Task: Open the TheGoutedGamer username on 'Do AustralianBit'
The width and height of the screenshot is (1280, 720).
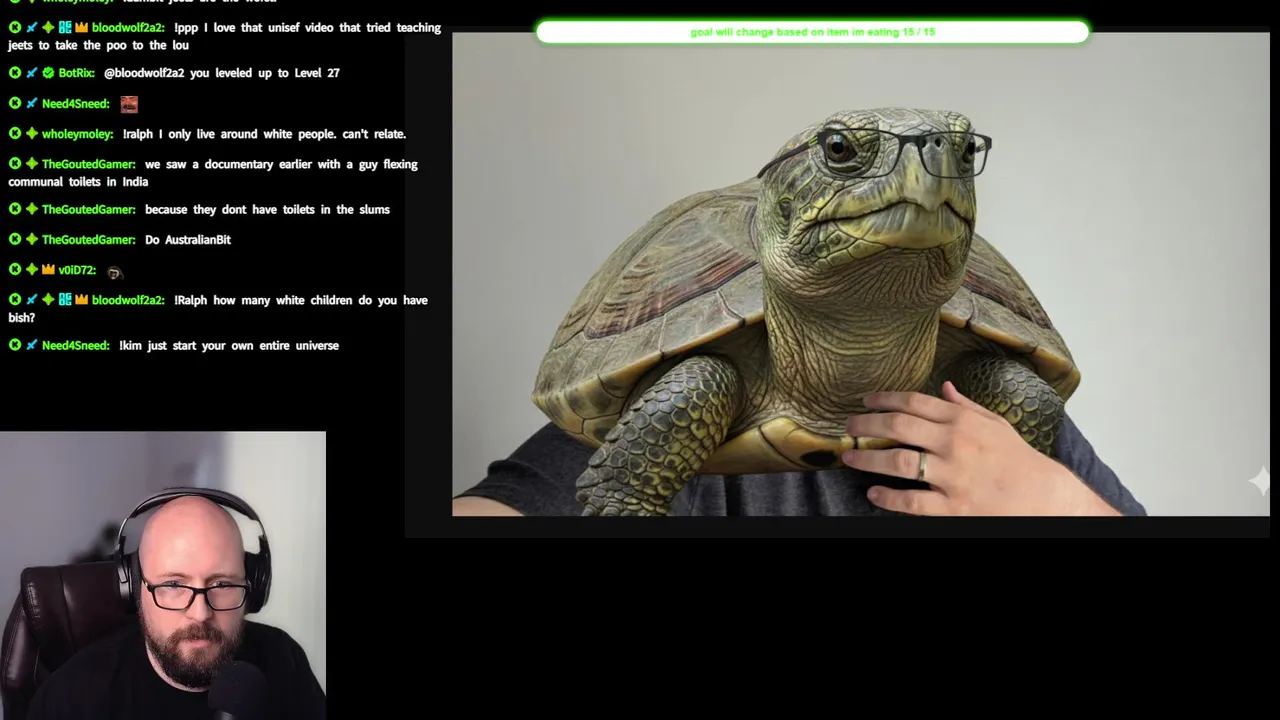Action: (89, 240)
